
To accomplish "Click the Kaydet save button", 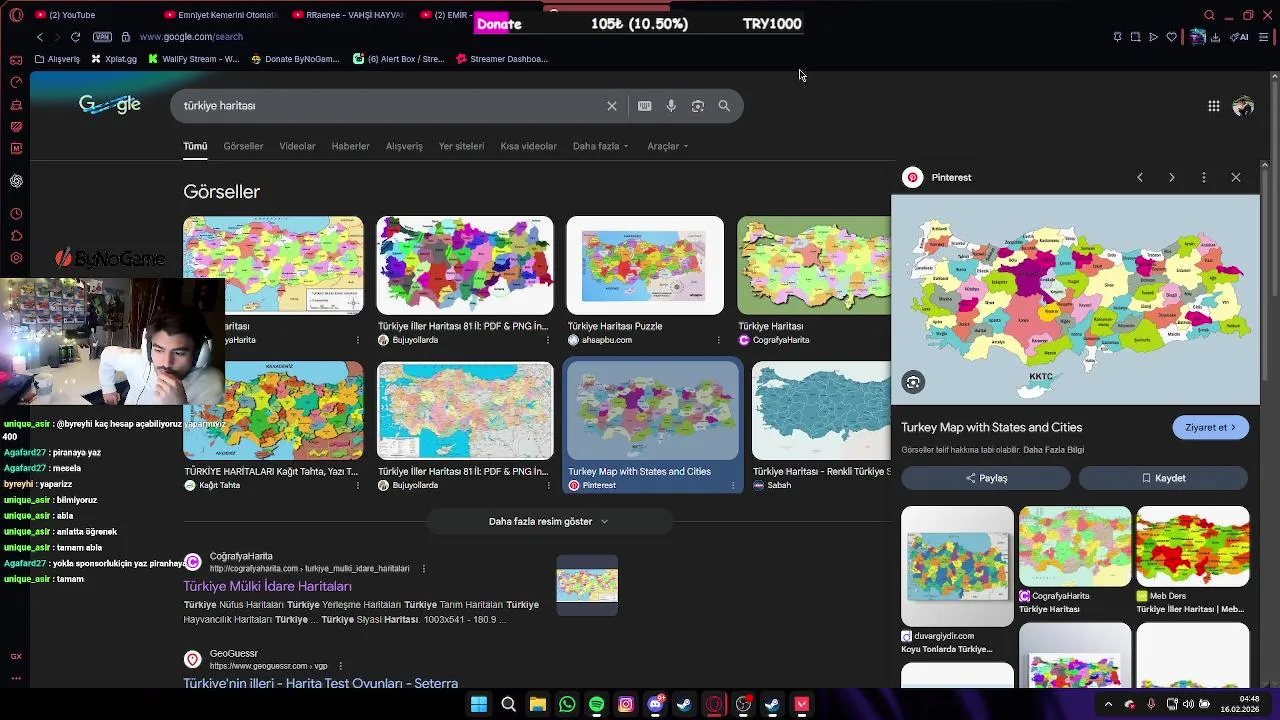I will pos(1163,478).
